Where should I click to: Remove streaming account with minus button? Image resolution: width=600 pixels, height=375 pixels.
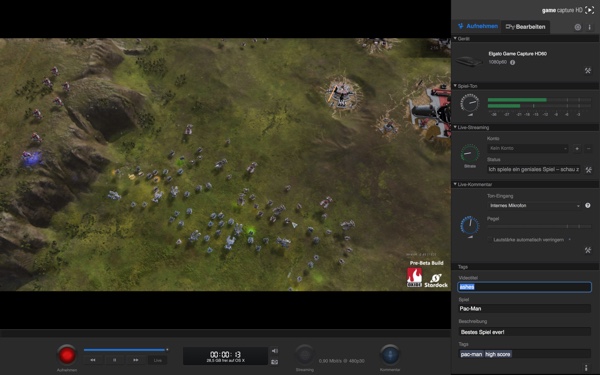point(589,148)
